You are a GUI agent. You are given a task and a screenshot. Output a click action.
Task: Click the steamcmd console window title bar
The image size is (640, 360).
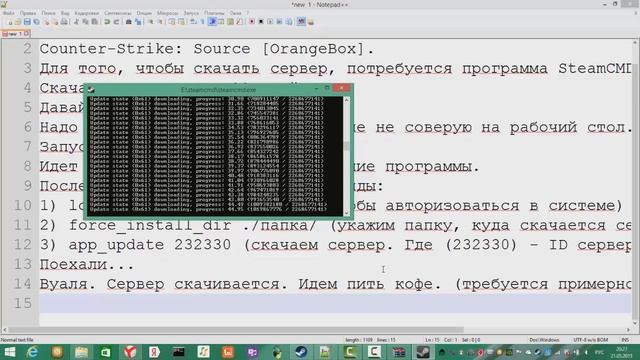pyautogui.click(x=218, y=89)
